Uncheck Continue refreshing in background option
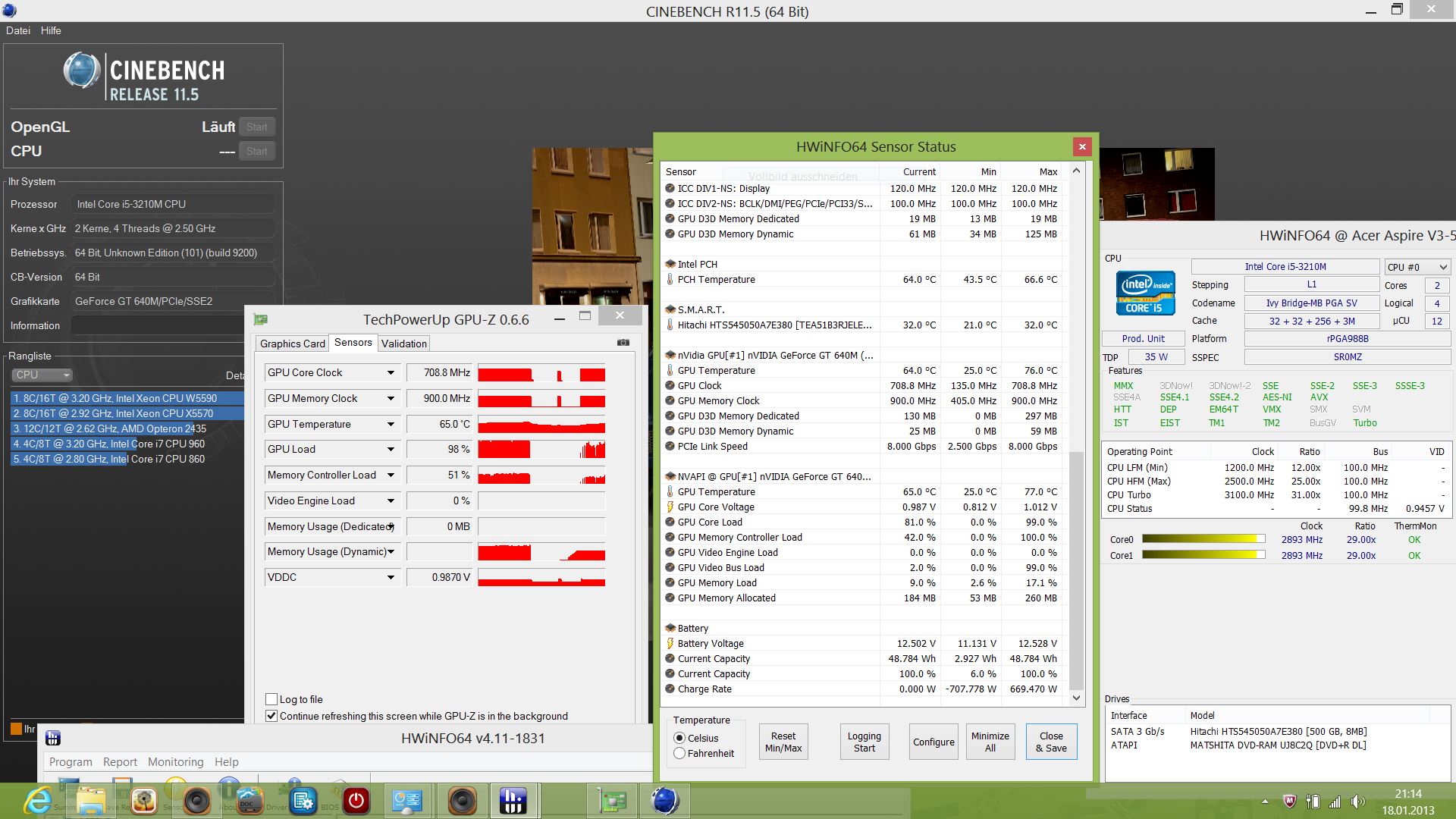Screen dimensions: 1456x819 pyautogui.click(x=271, y=716)
